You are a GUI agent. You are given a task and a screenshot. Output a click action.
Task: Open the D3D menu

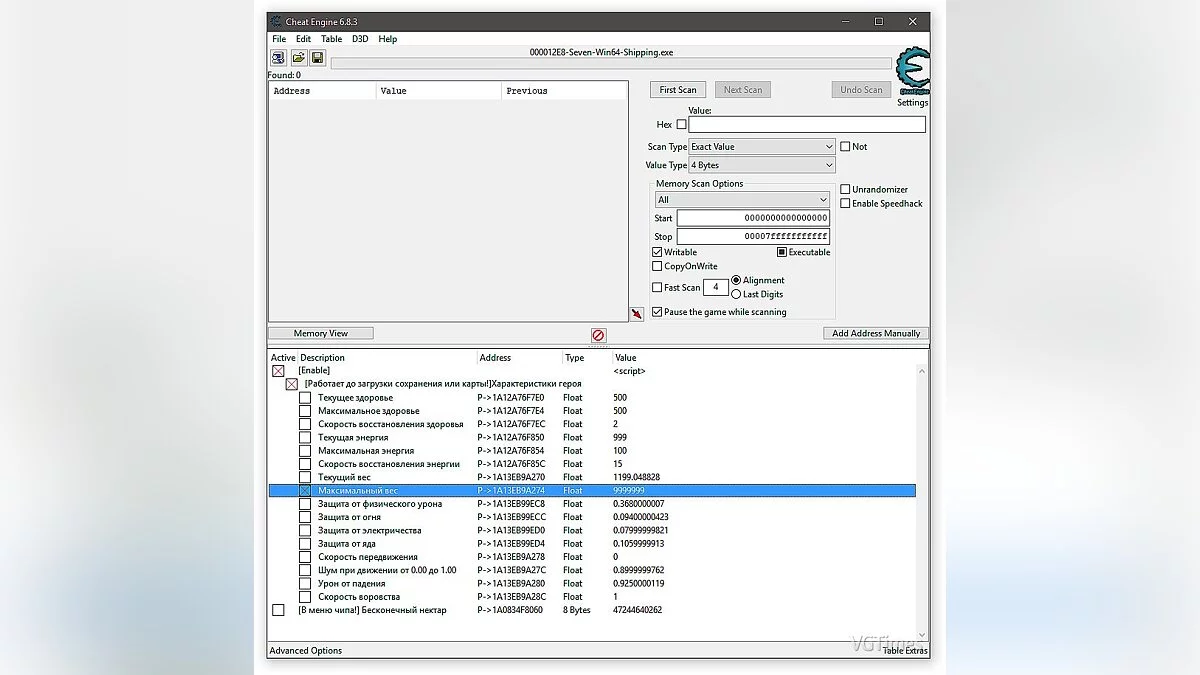click(360, 39)
